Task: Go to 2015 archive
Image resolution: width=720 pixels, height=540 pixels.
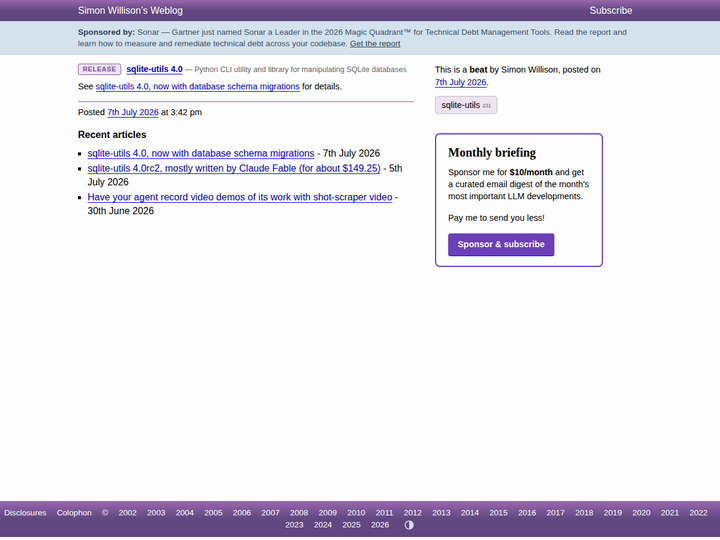Action: tap(498, 513)
